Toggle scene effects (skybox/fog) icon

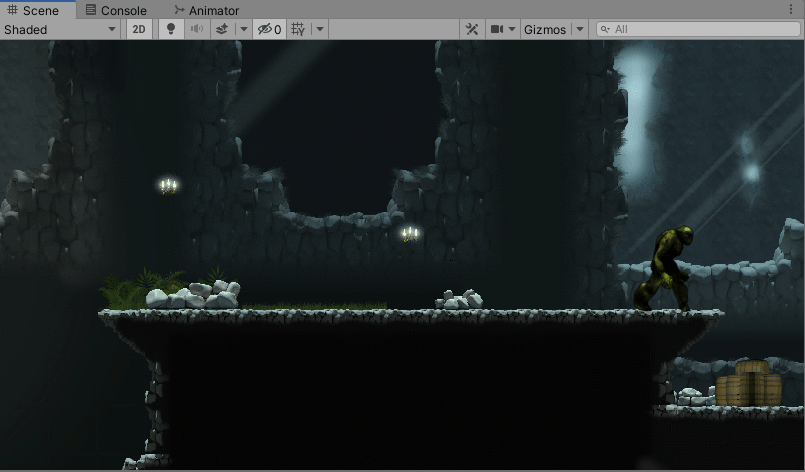click(x=222, y=29)
